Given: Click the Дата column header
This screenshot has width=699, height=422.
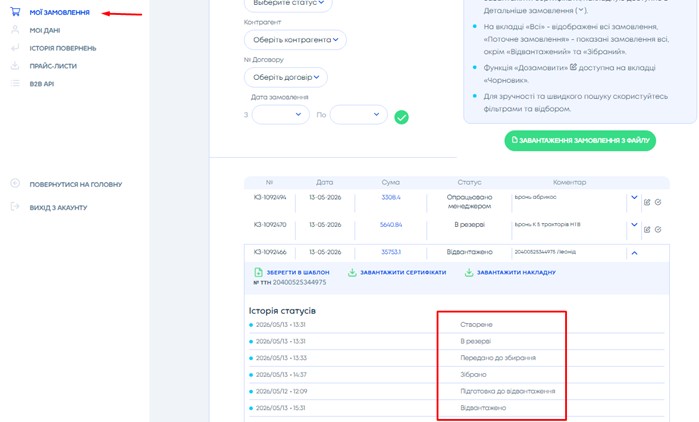Looking at the screenshot, I should click(x=325, y=182).
